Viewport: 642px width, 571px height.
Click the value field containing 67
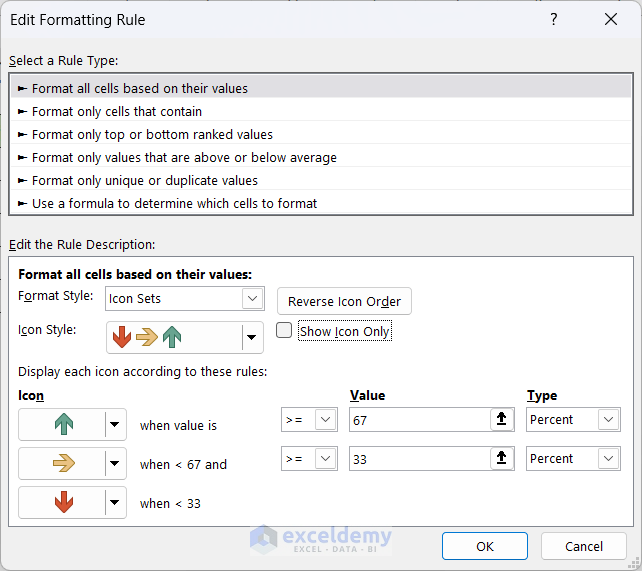click(x=420, y=420)
